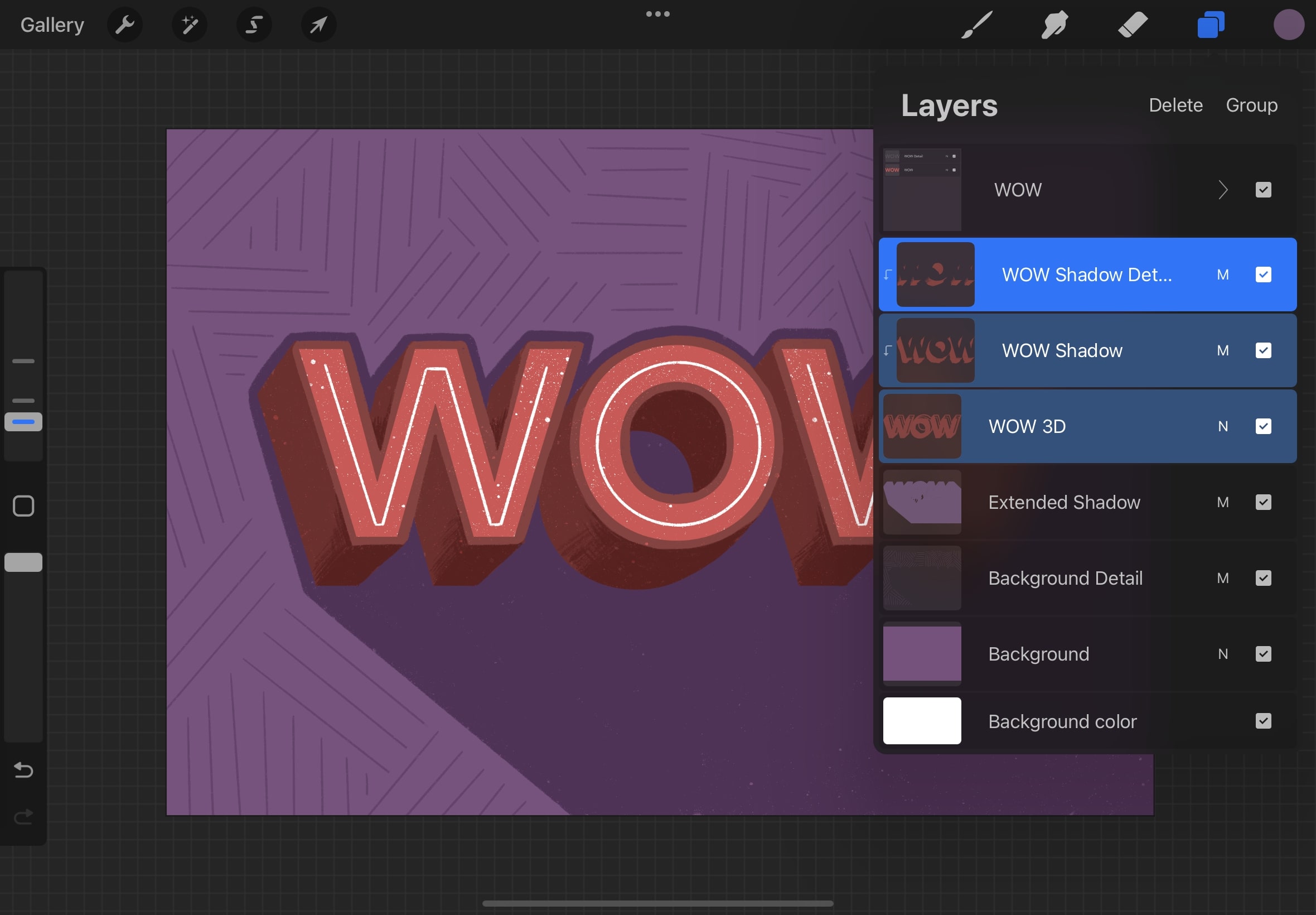The image size is (1316, 915).
Task: Group the selected layers
Action: point(1251,105)
